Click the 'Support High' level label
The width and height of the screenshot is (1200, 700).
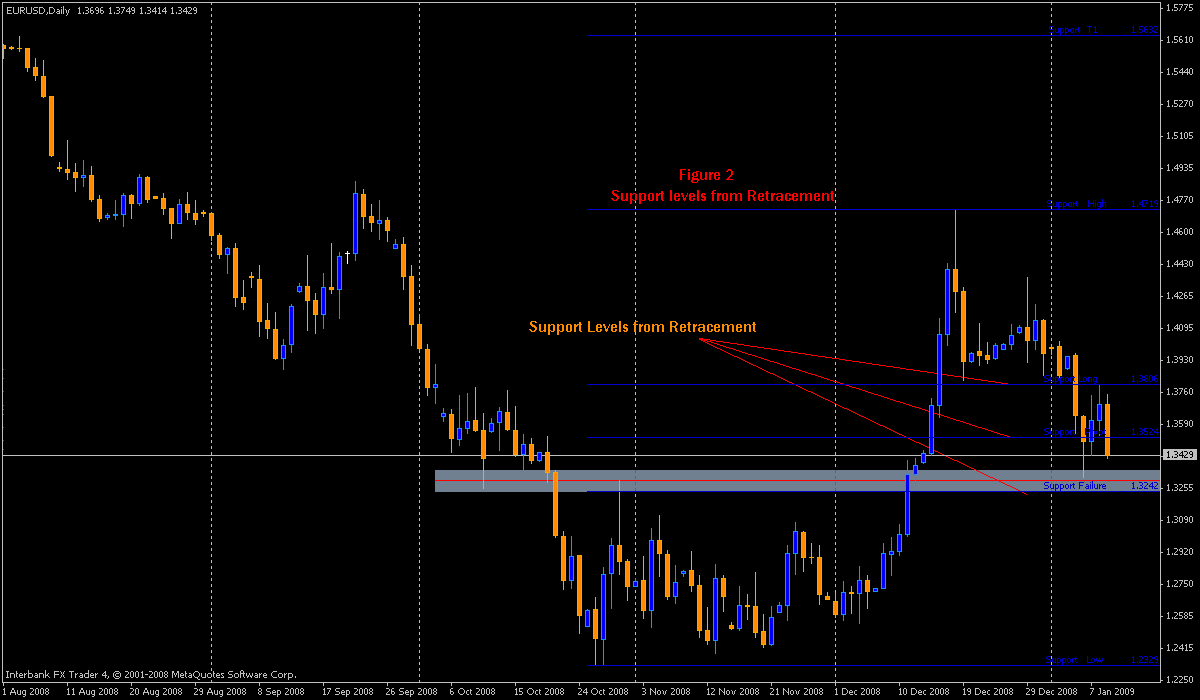tap(1076, 203)
